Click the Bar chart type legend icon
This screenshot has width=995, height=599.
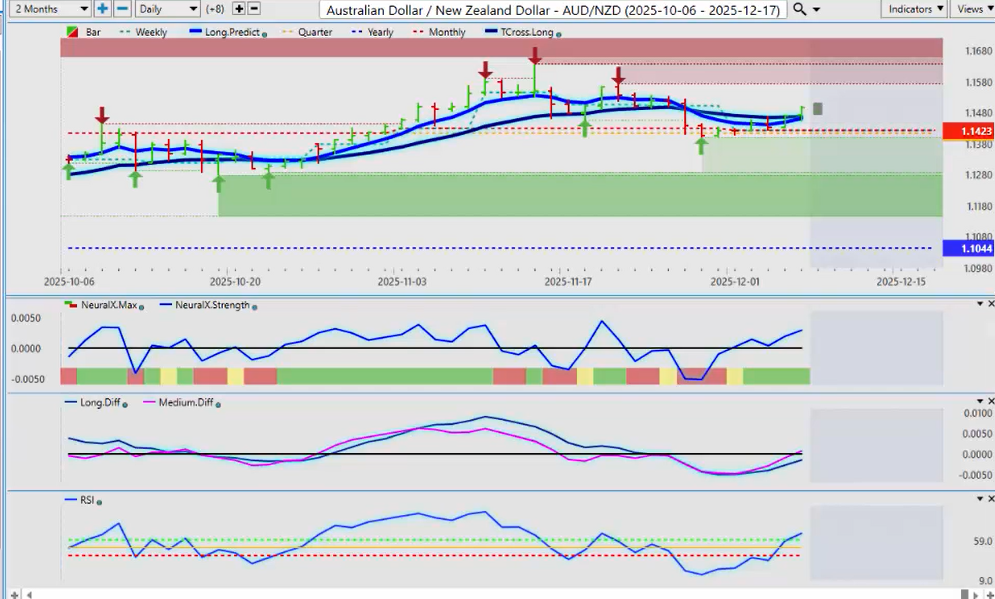coord(72,33)
